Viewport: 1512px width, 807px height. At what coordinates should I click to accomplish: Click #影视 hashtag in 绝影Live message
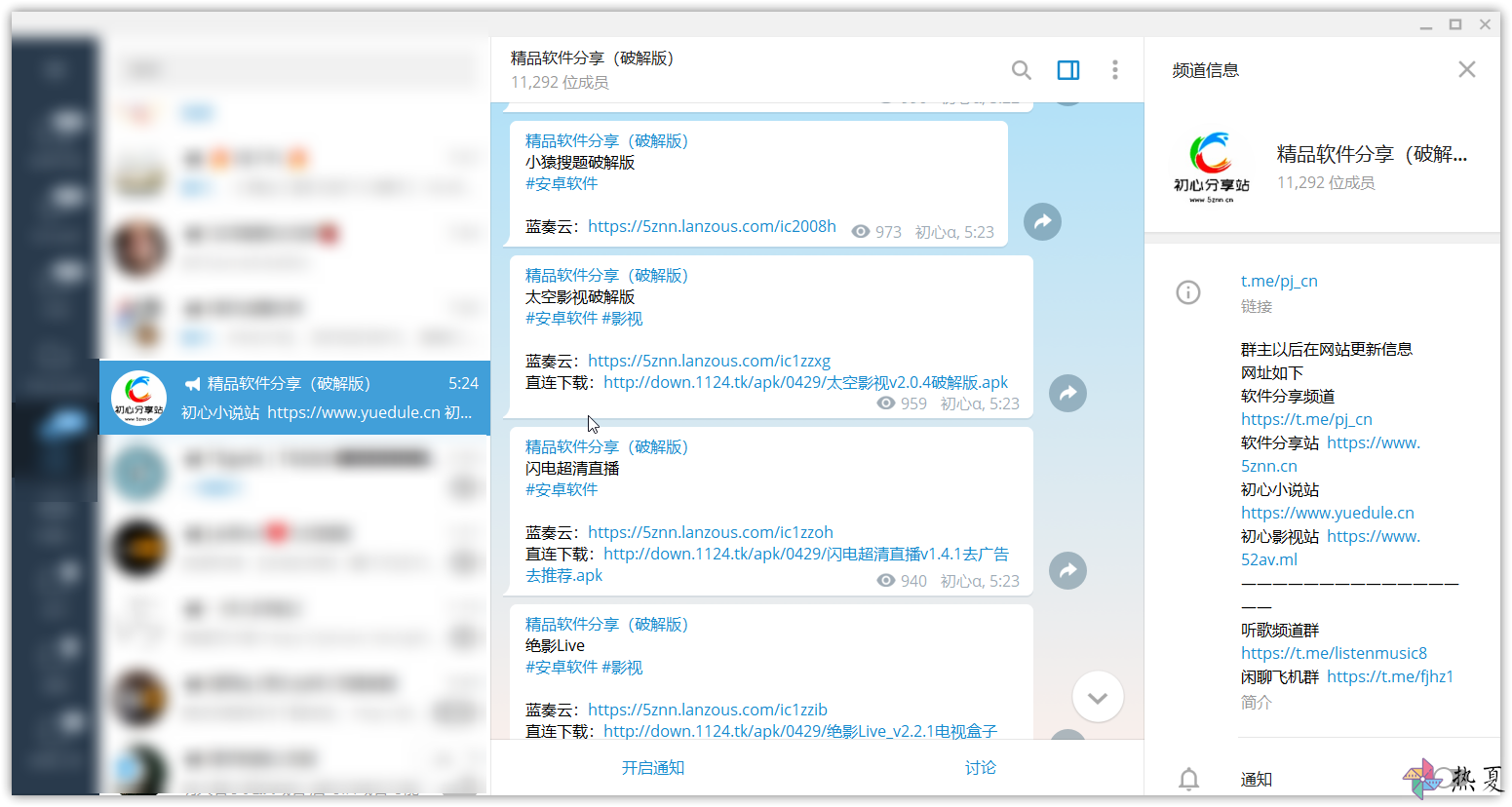click(x=622, y=667)
